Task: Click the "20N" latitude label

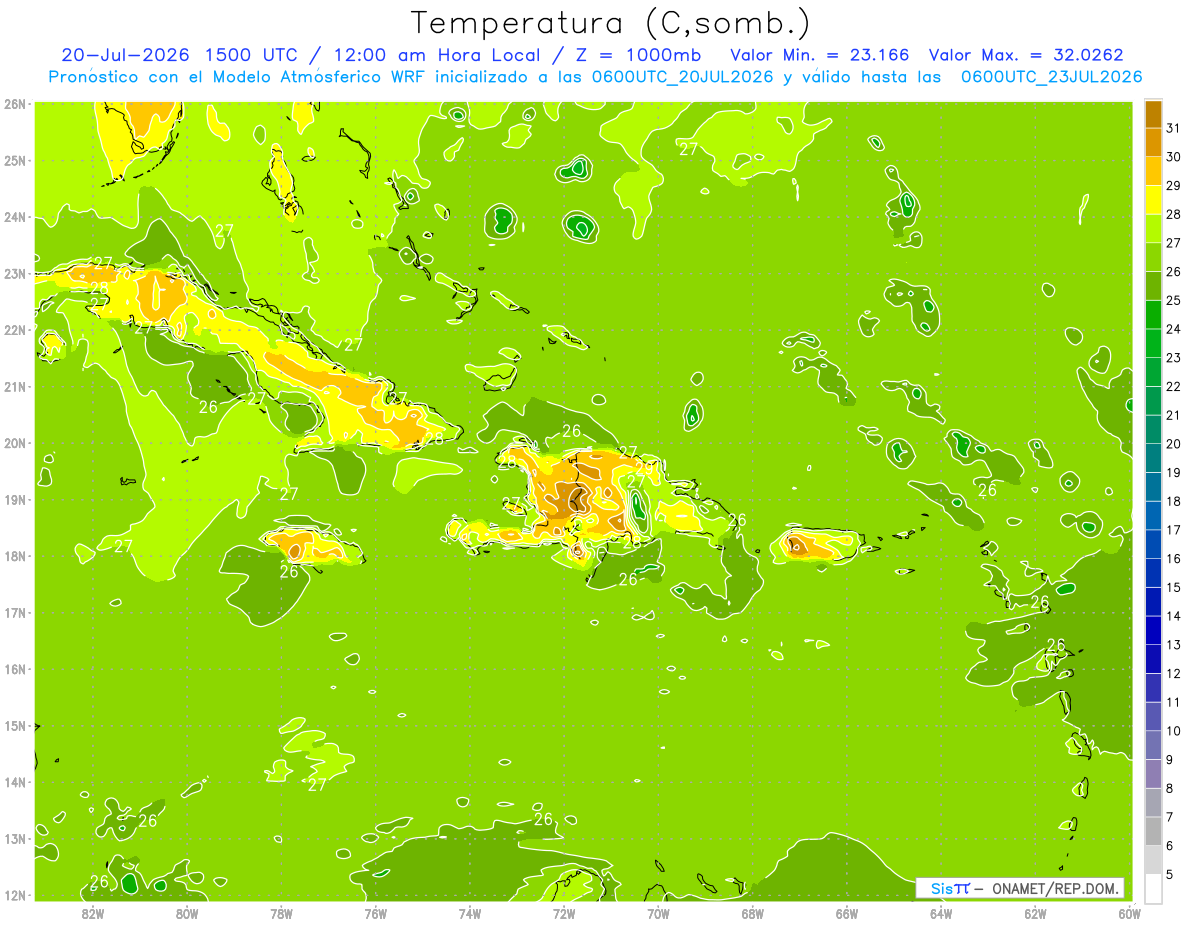Action: (15, 443)
